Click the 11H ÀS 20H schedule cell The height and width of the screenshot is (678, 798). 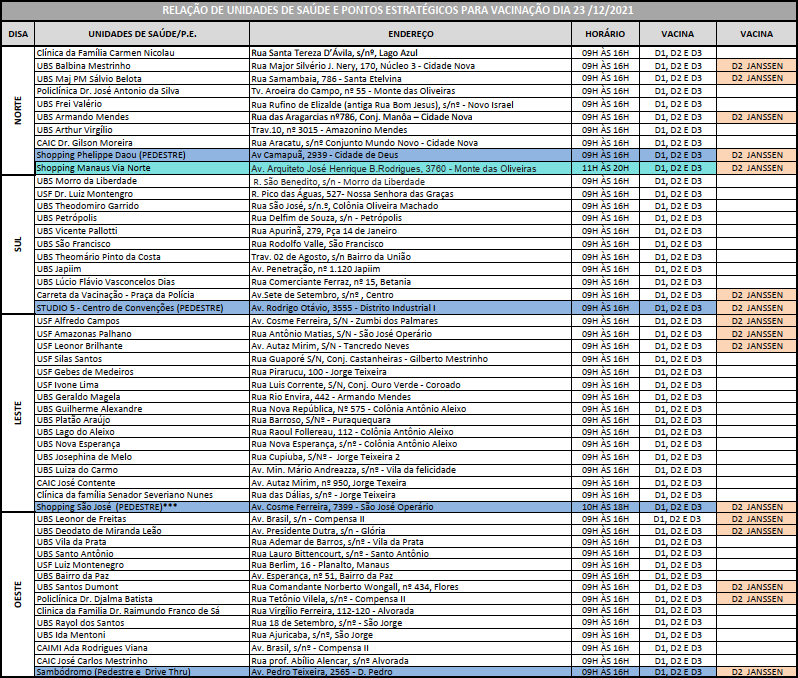tap(605, 168)
